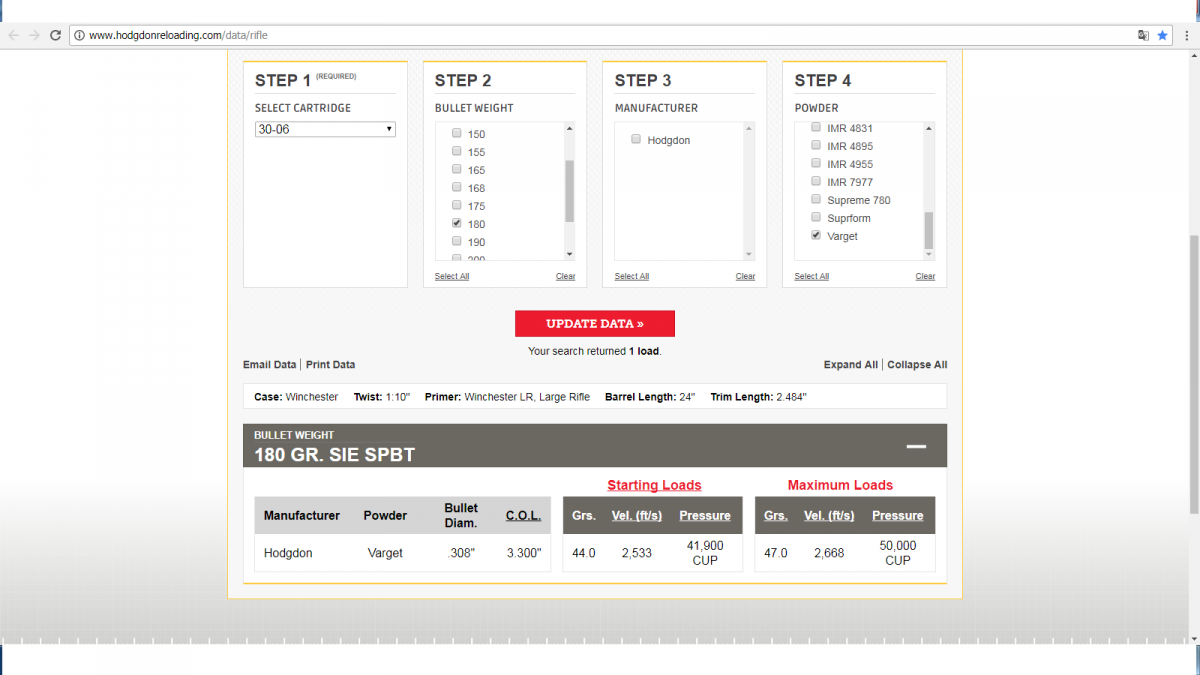
Task: Tick the 190 bullet weight checkbox
Action: pos(457,241)
